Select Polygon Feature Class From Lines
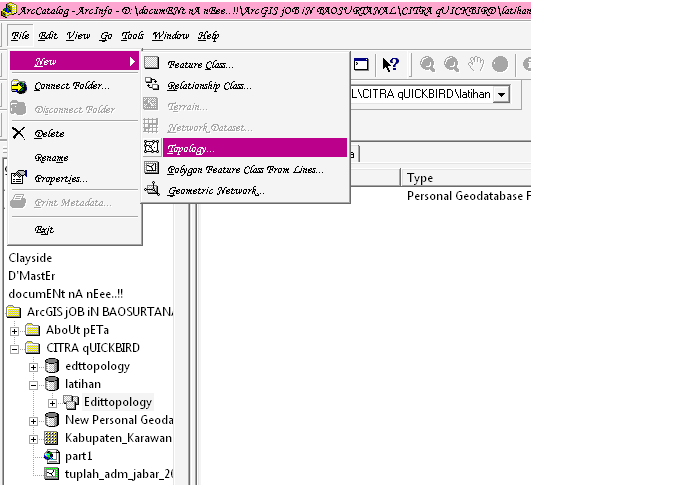This screenshot has width=683, height=485. [245, 170]
